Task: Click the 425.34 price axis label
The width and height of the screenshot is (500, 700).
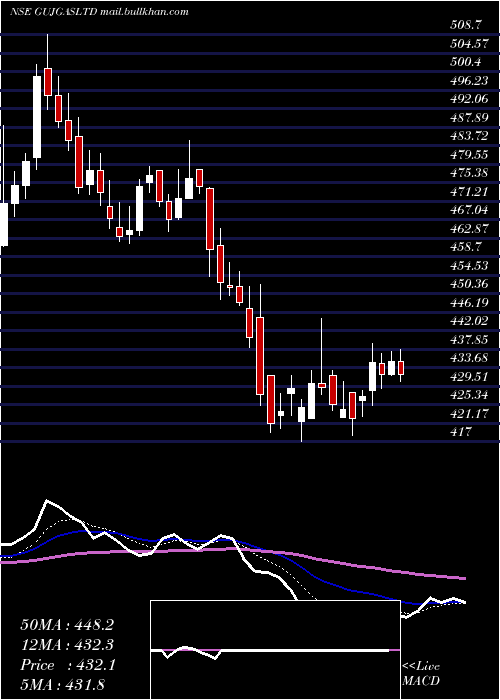Action: 469,394
